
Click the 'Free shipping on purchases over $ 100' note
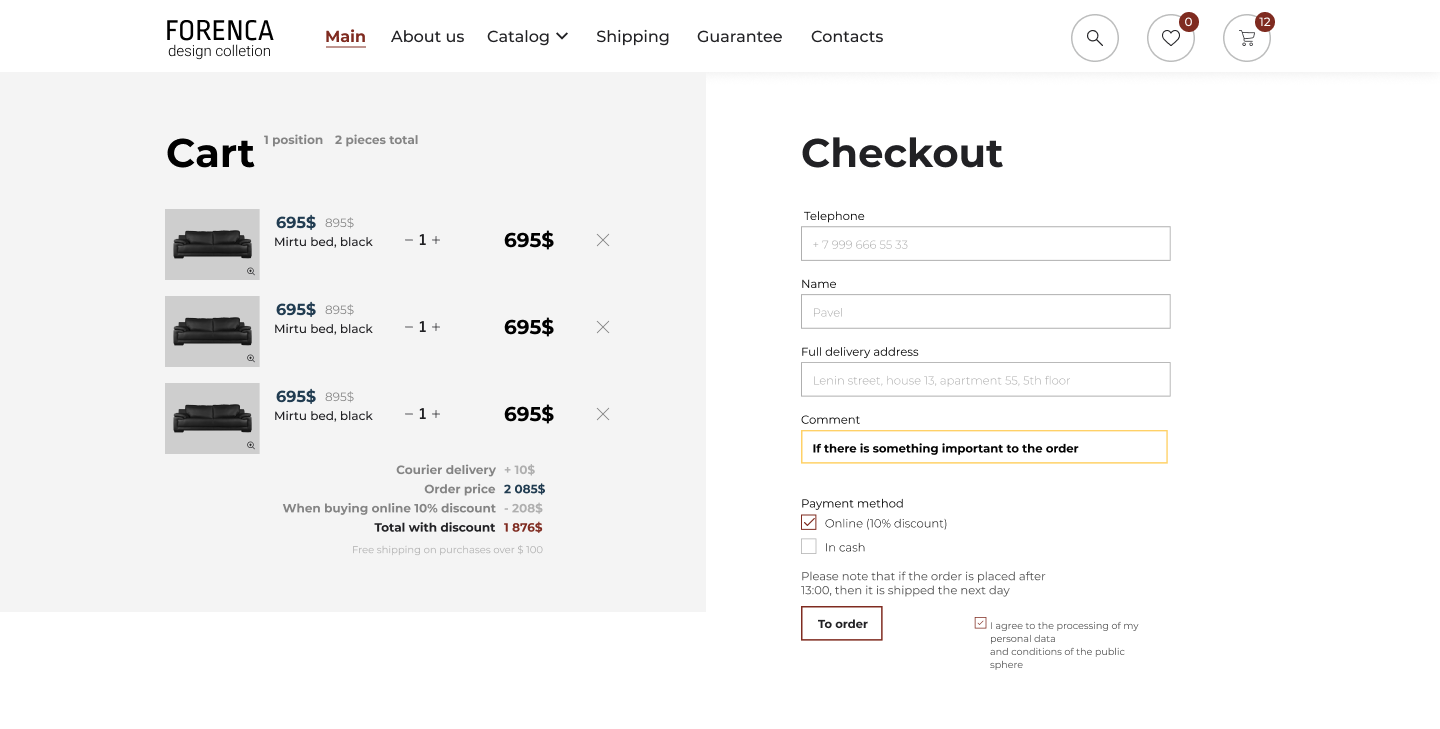click(x=447, y=549)
